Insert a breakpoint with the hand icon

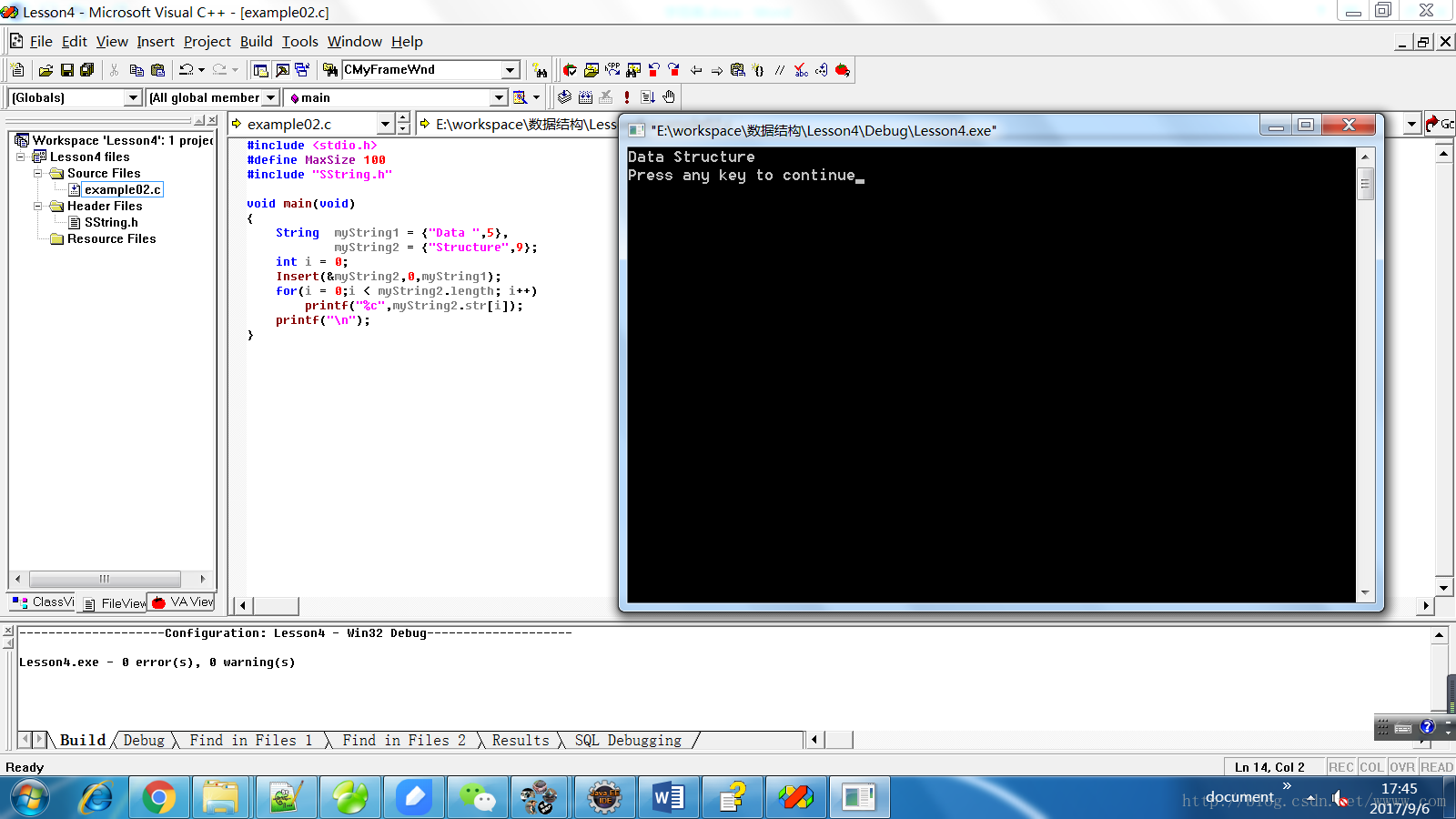(669, 97)
